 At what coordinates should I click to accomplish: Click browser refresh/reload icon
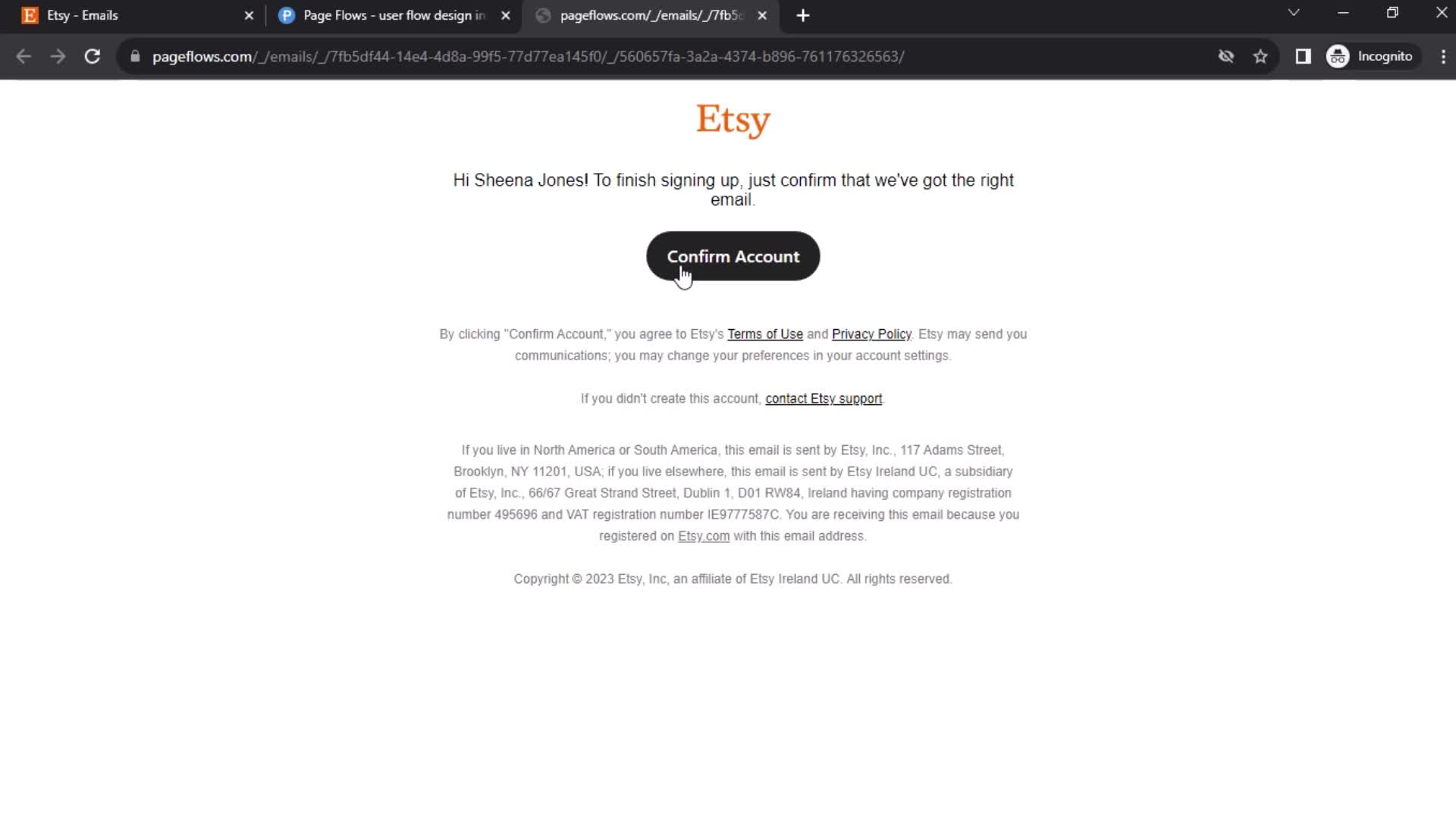pyautogui.click(x=91, y=56)
